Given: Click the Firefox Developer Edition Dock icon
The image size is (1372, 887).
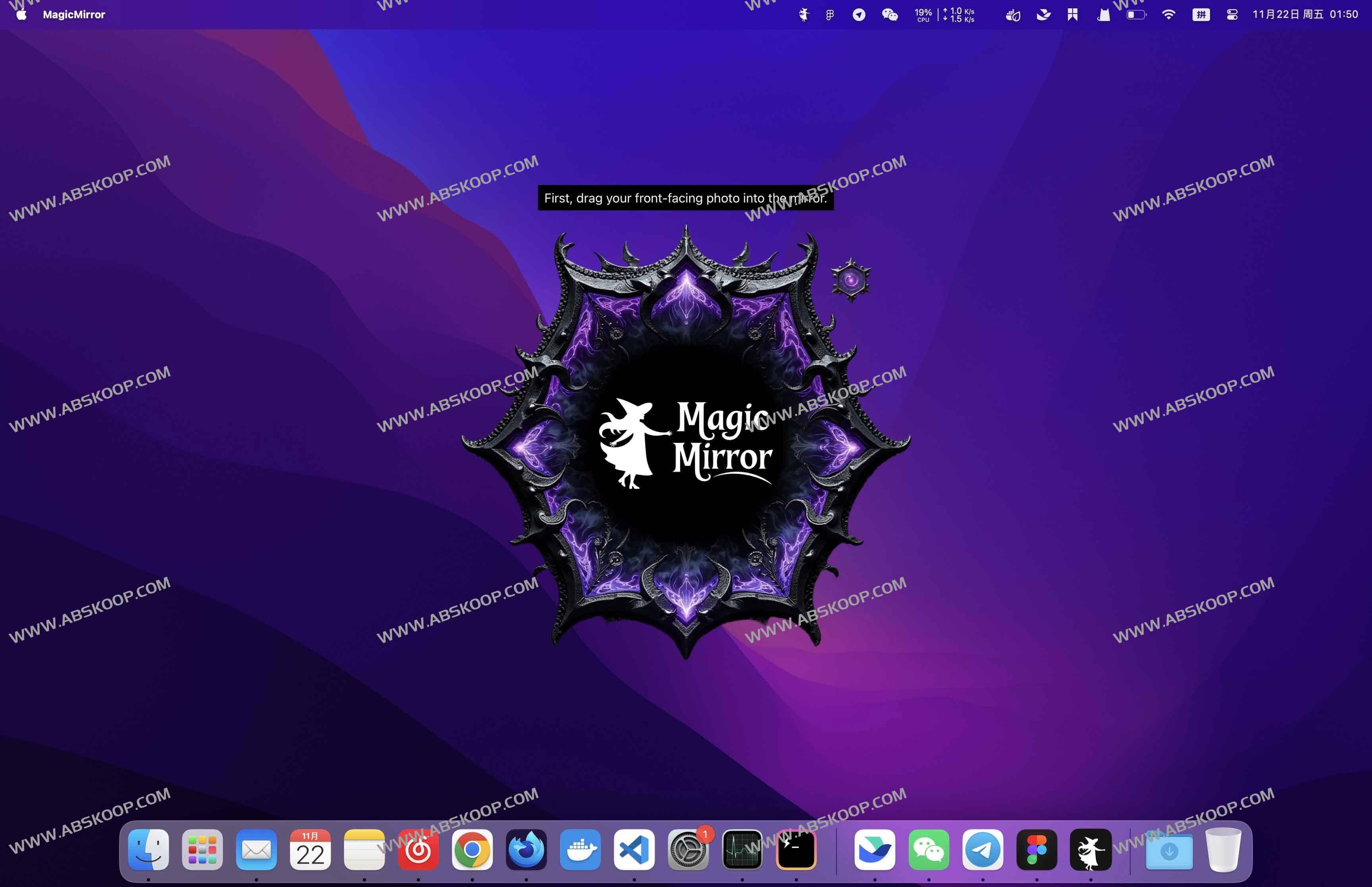Looking at the screenshot, I should tap(526, 850).
